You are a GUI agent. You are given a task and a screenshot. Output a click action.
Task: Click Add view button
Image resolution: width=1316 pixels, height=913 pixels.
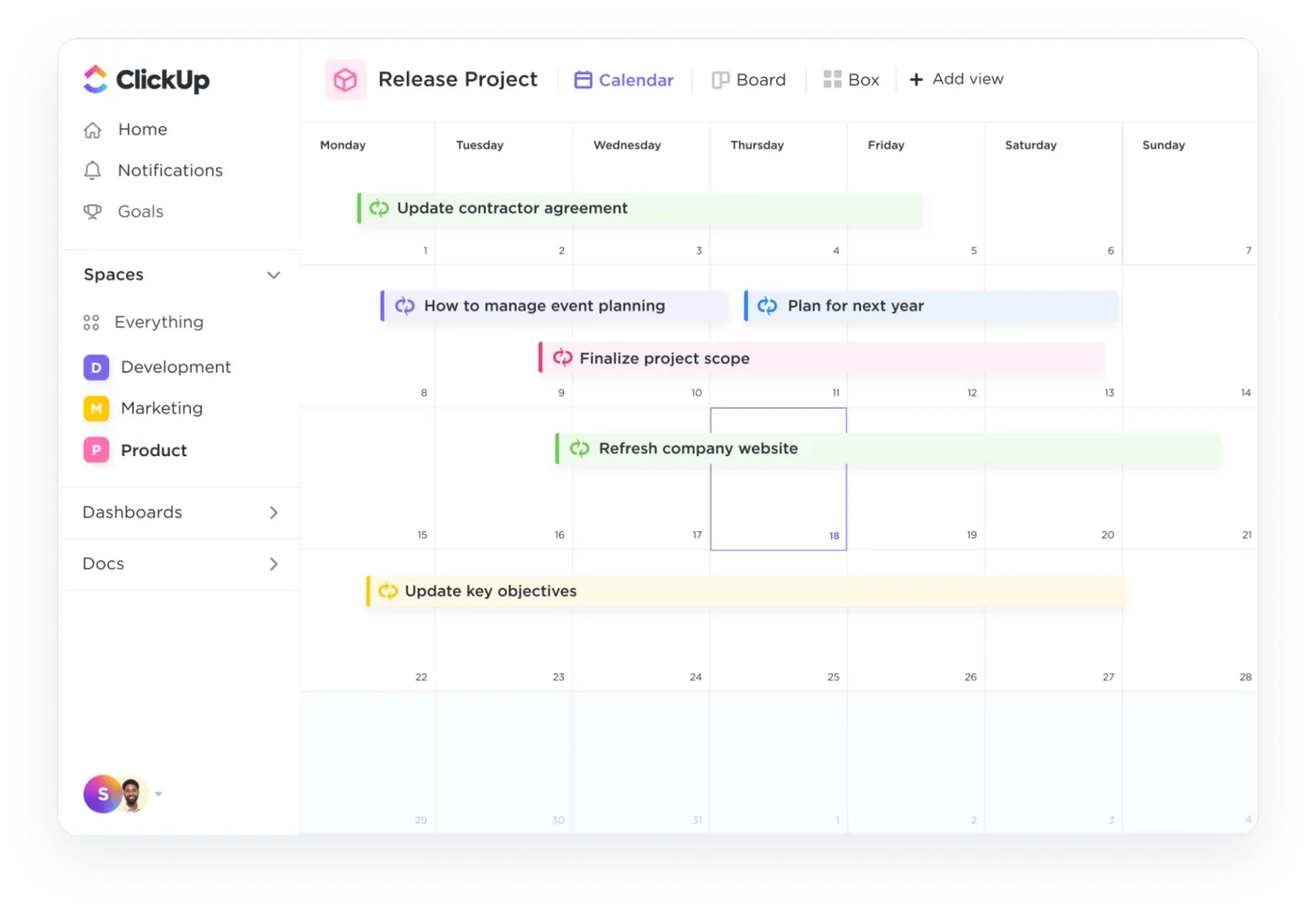956,79
